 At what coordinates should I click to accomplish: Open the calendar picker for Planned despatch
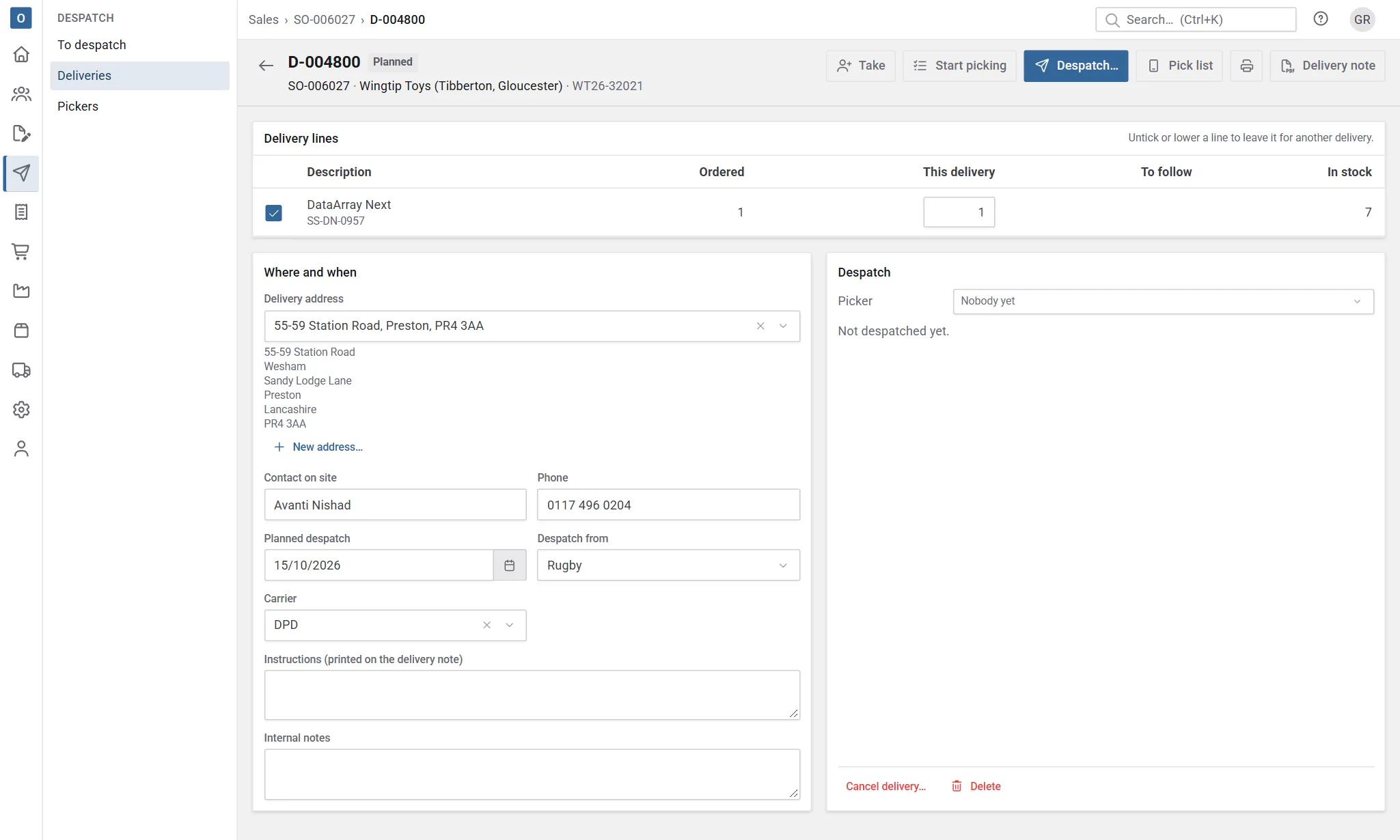[x=510, y=565]
